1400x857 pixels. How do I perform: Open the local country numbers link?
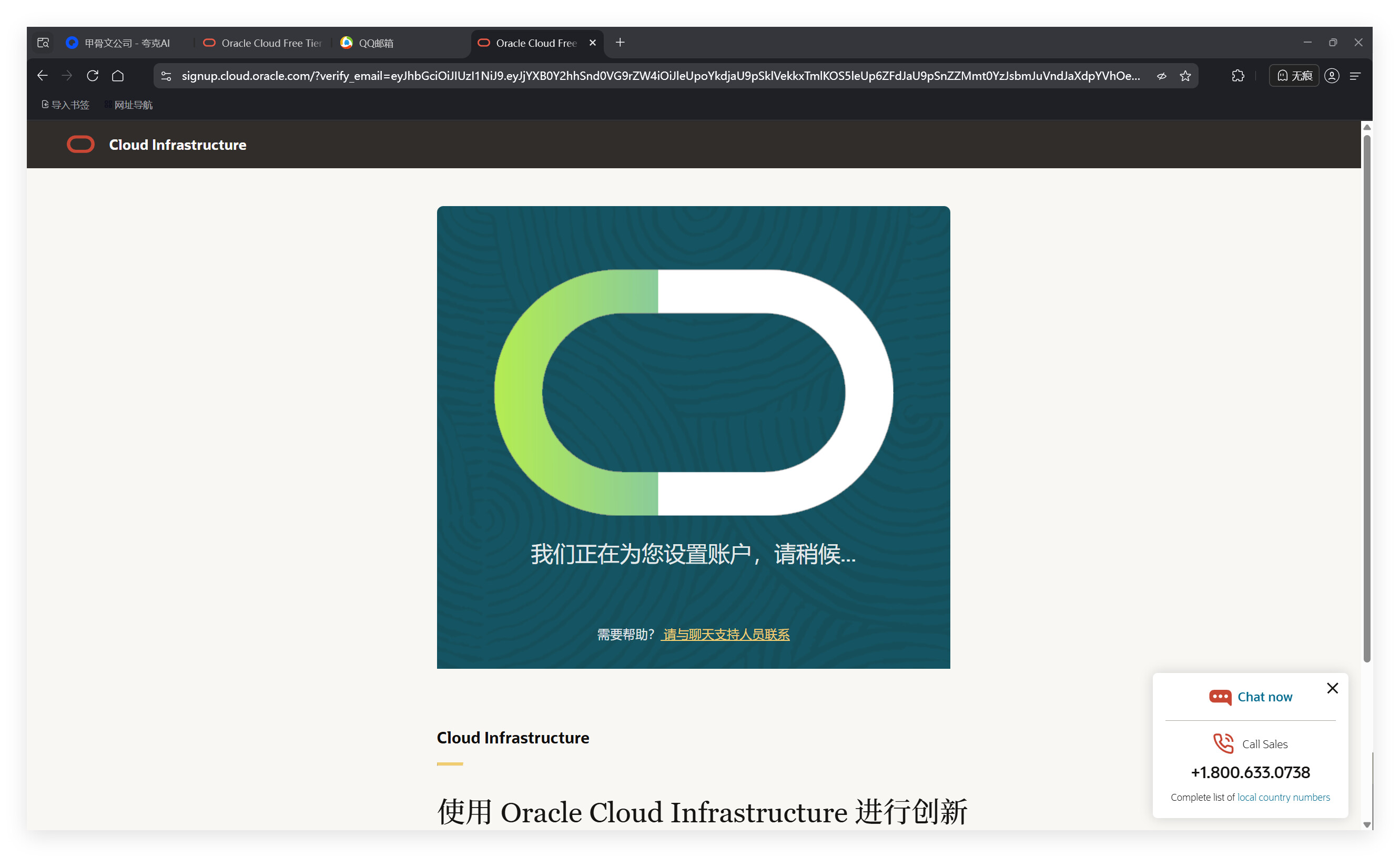click(x=1284, y=797)
